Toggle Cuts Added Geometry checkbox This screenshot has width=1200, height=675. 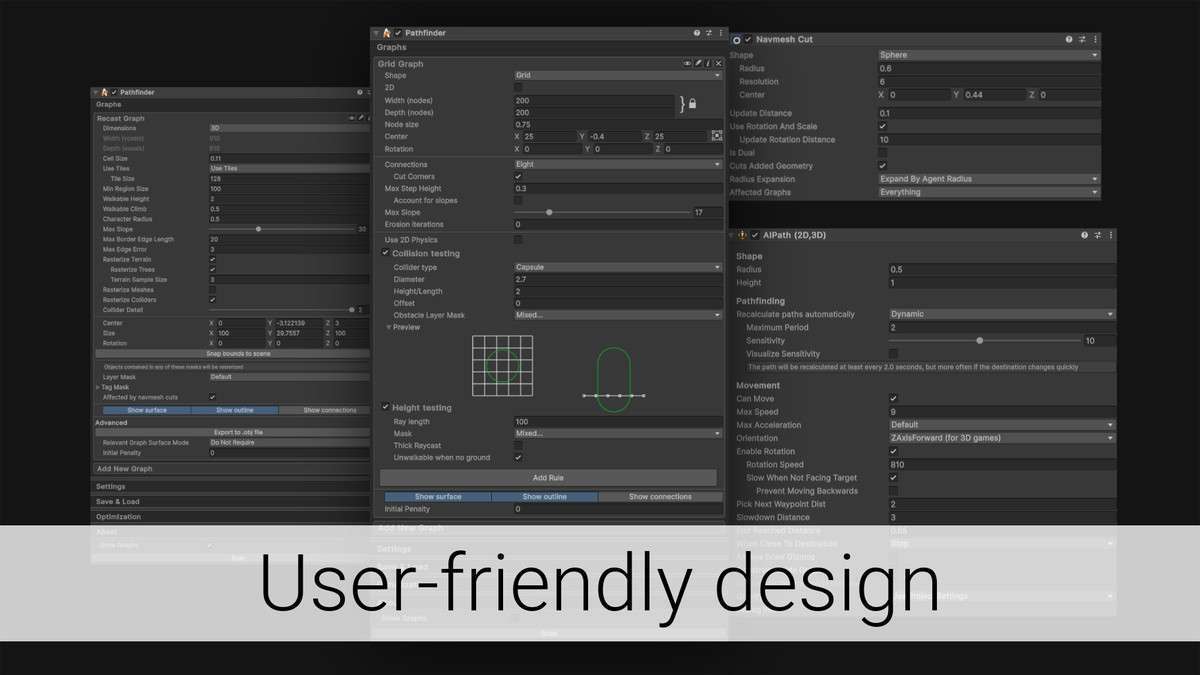tap(883, 166)
